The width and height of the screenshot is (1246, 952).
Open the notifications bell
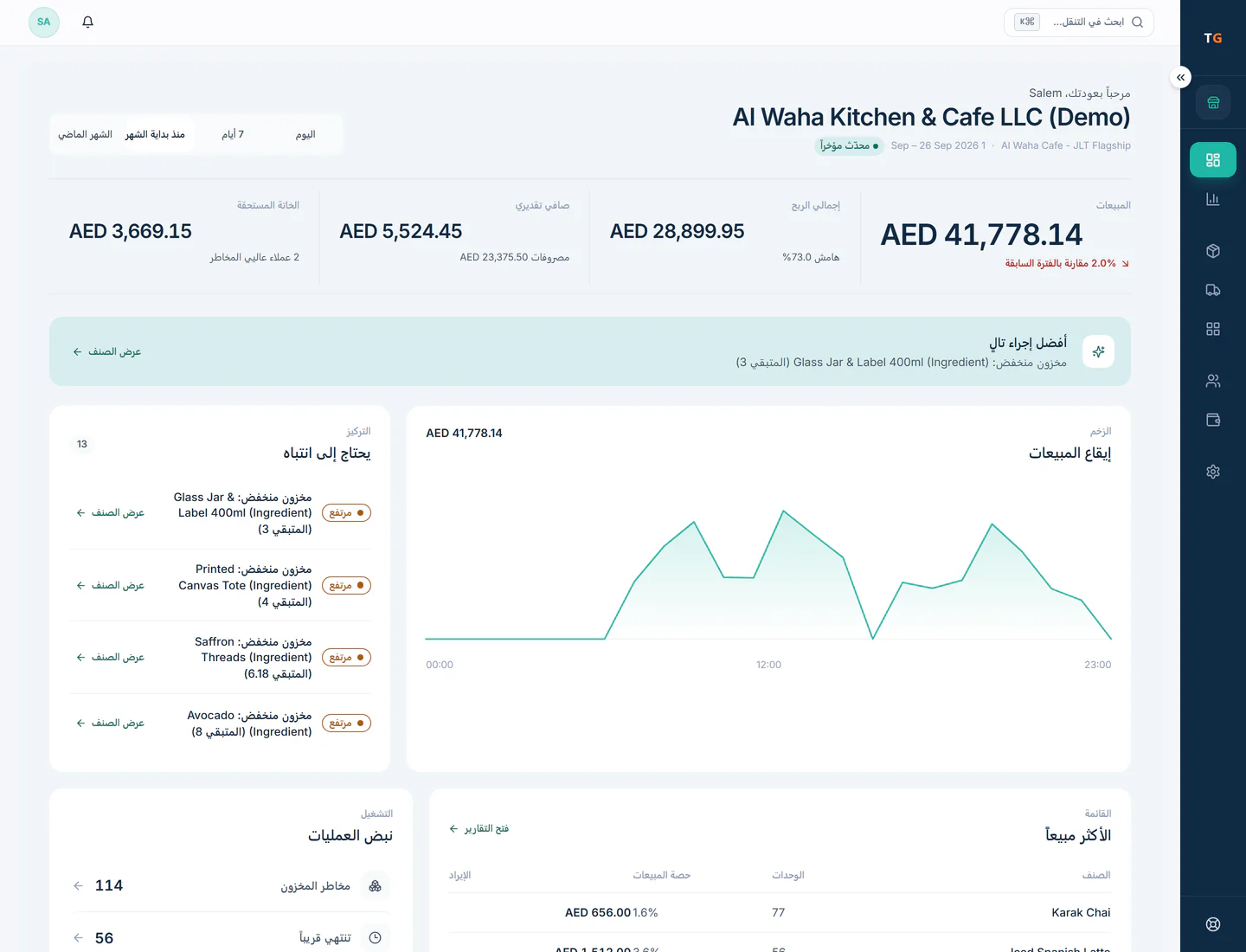87,22
